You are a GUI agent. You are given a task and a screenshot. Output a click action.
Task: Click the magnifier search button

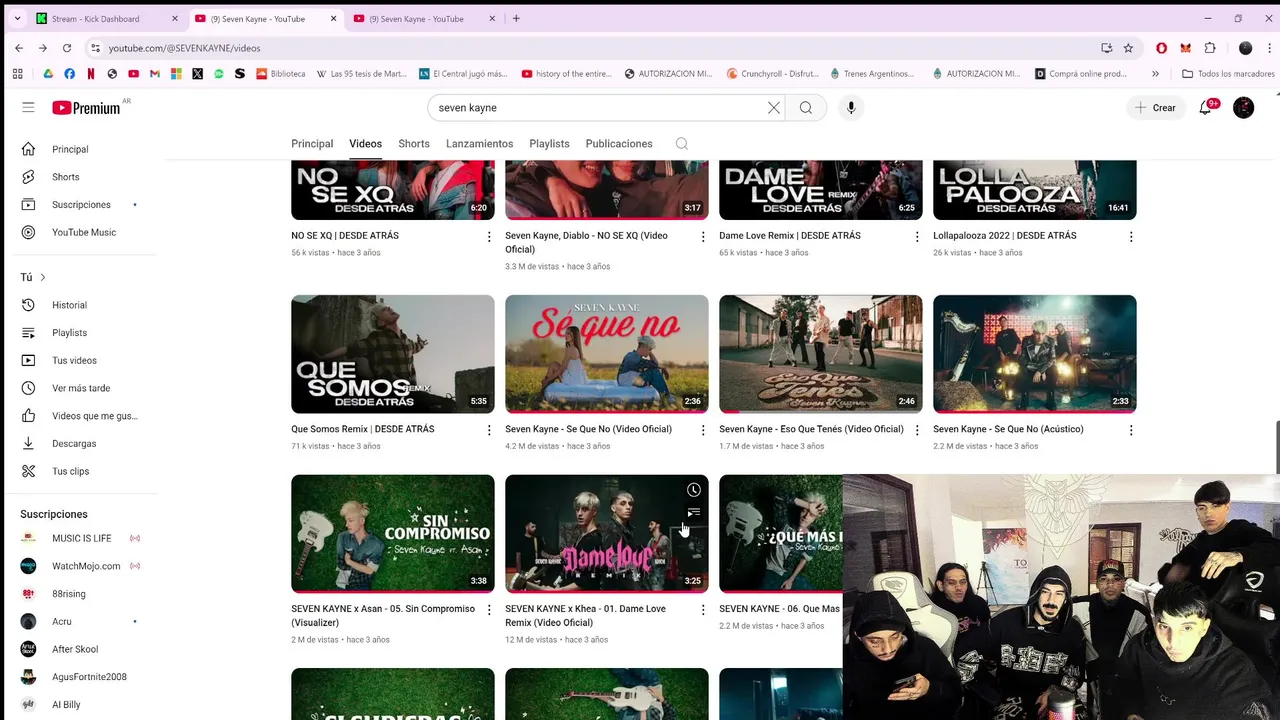click(806, 108)
